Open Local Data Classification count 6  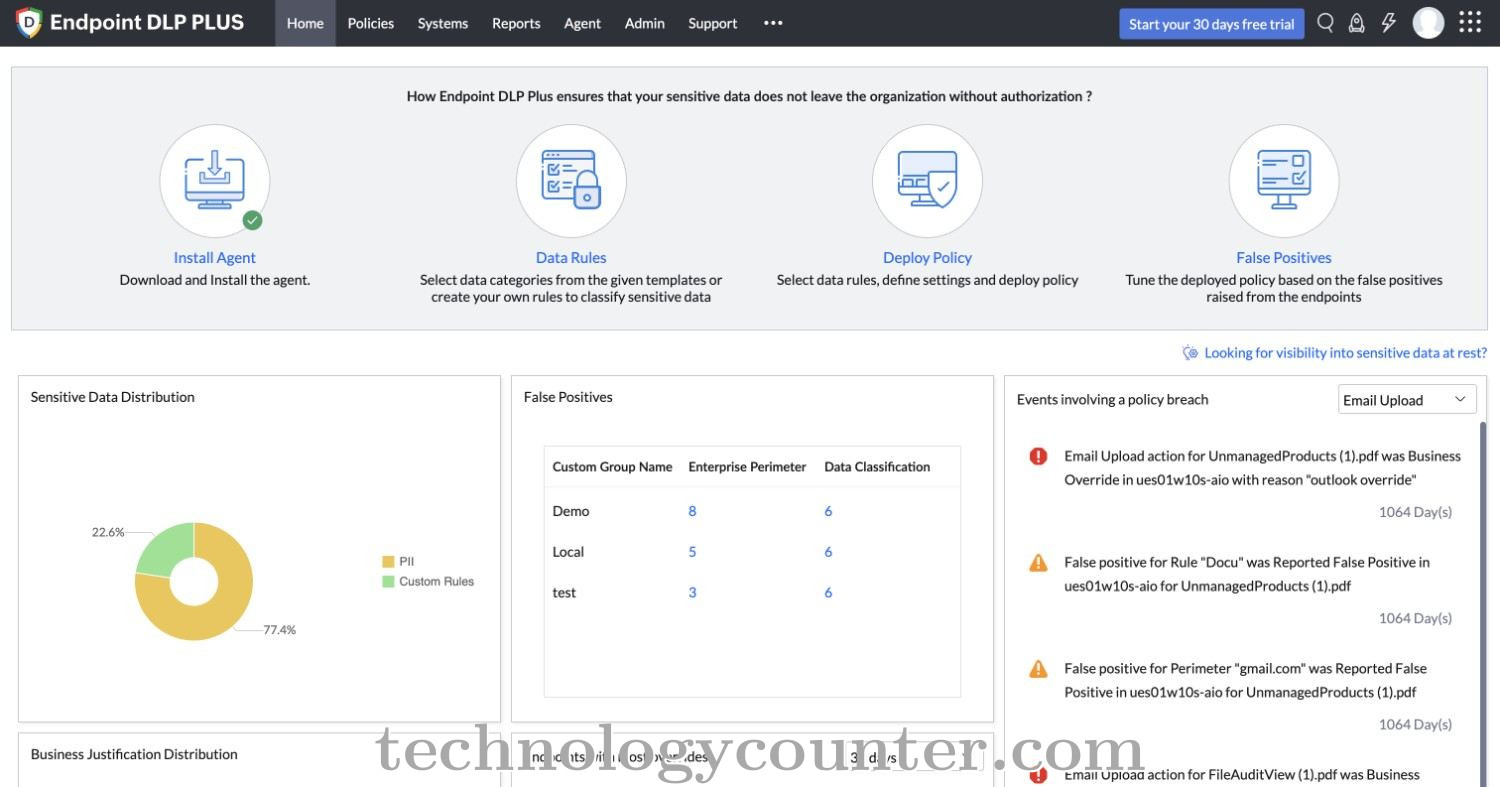[x=828, y=552]
